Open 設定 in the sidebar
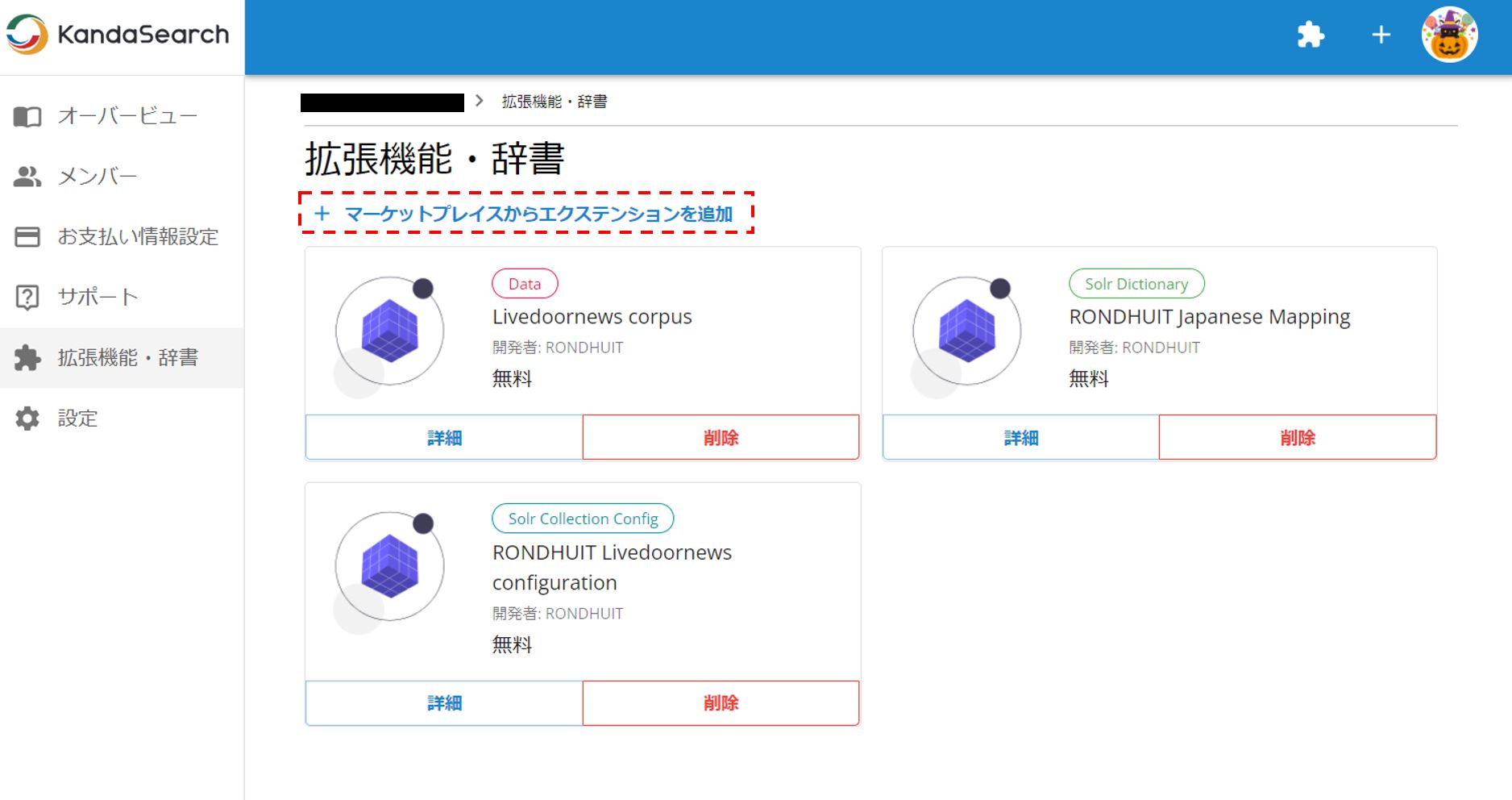The image size is (1512, 800). pyautogui.click(x=122, y=418)
